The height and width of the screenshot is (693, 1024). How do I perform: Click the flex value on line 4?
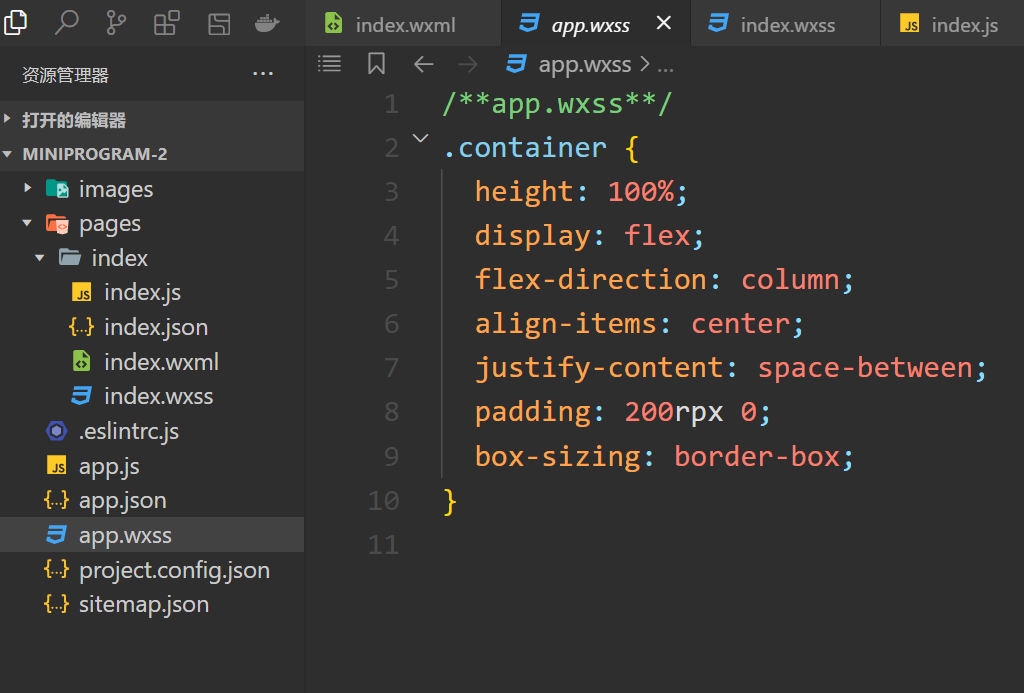coord(656,235)
